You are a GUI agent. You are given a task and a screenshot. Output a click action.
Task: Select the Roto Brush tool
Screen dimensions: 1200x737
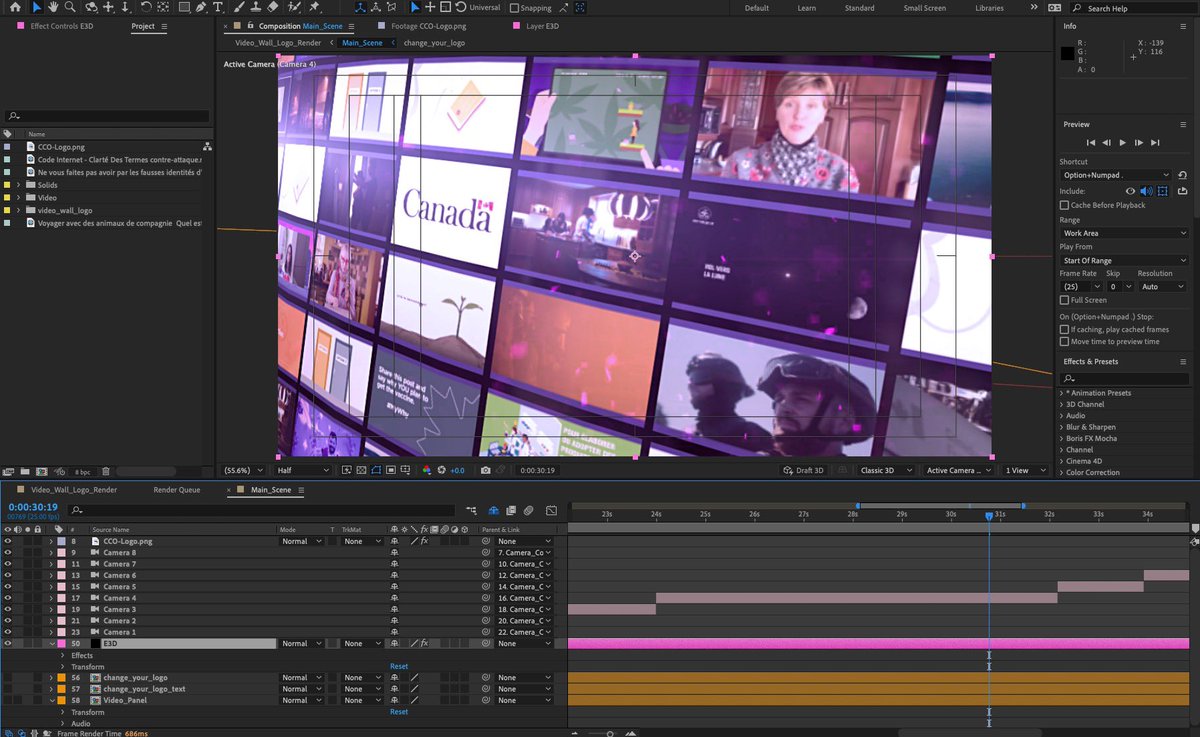[x=294, y=7]
